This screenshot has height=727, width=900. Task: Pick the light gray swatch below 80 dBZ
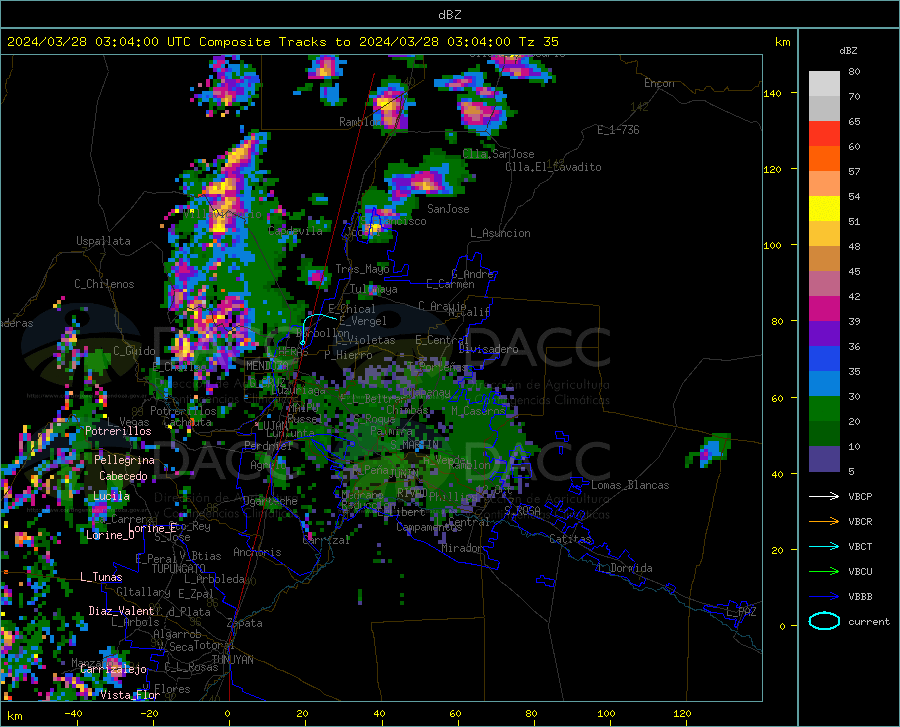[824, 84]
